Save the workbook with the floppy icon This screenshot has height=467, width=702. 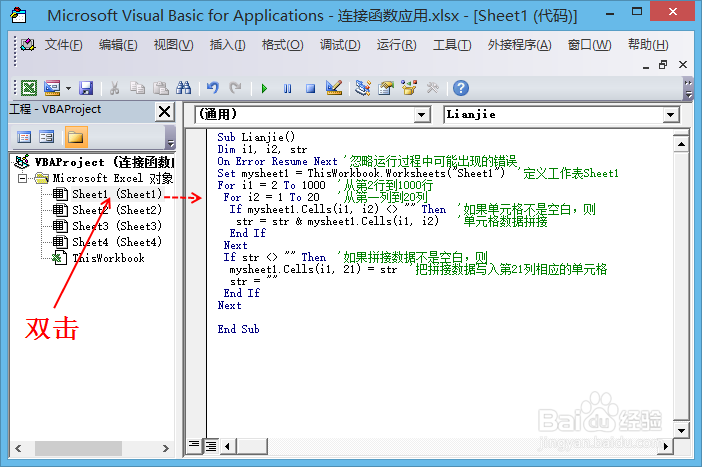click(x=86, y=88)
